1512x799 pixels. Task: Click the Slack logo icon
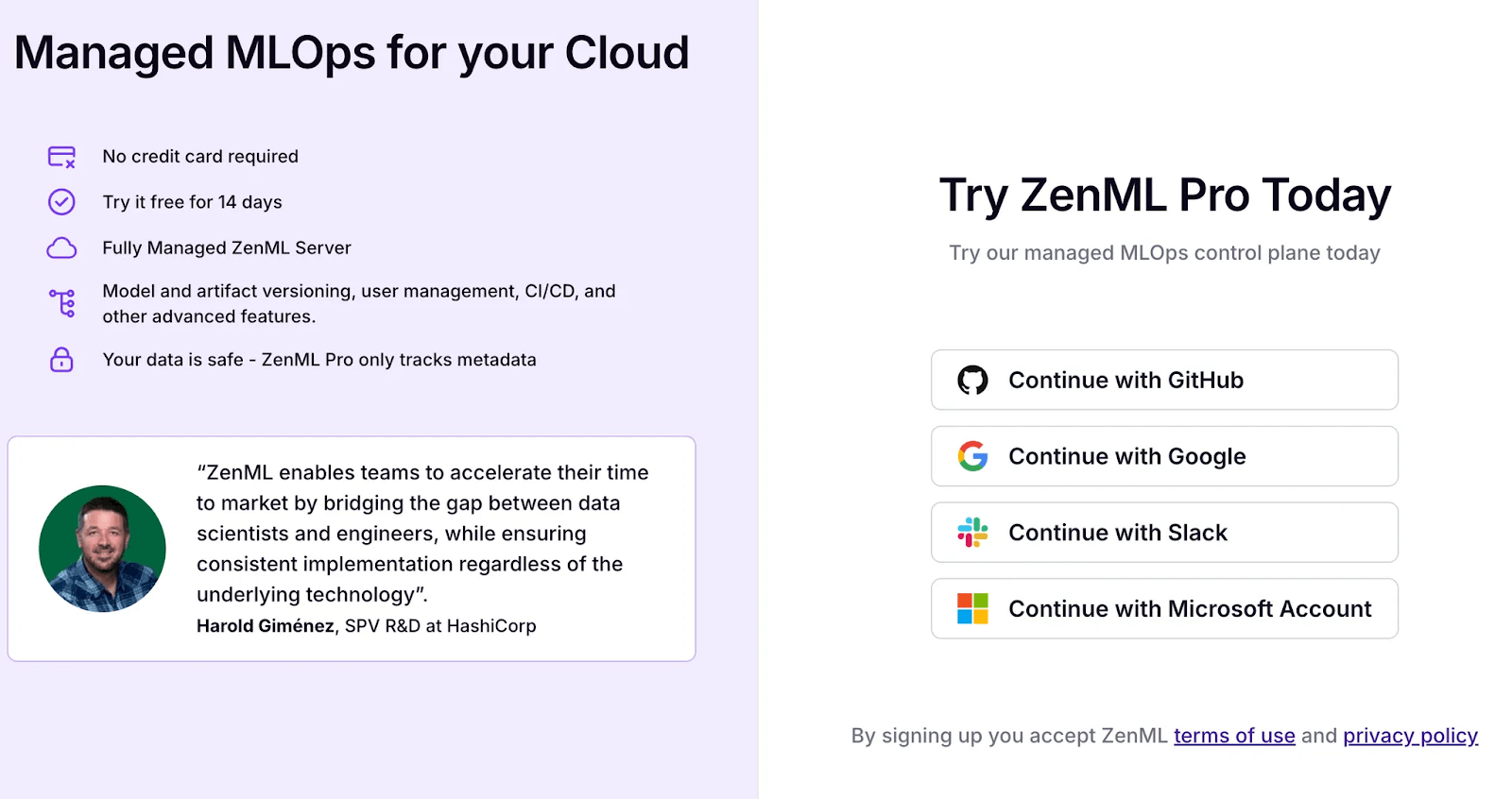coord(972,533)
